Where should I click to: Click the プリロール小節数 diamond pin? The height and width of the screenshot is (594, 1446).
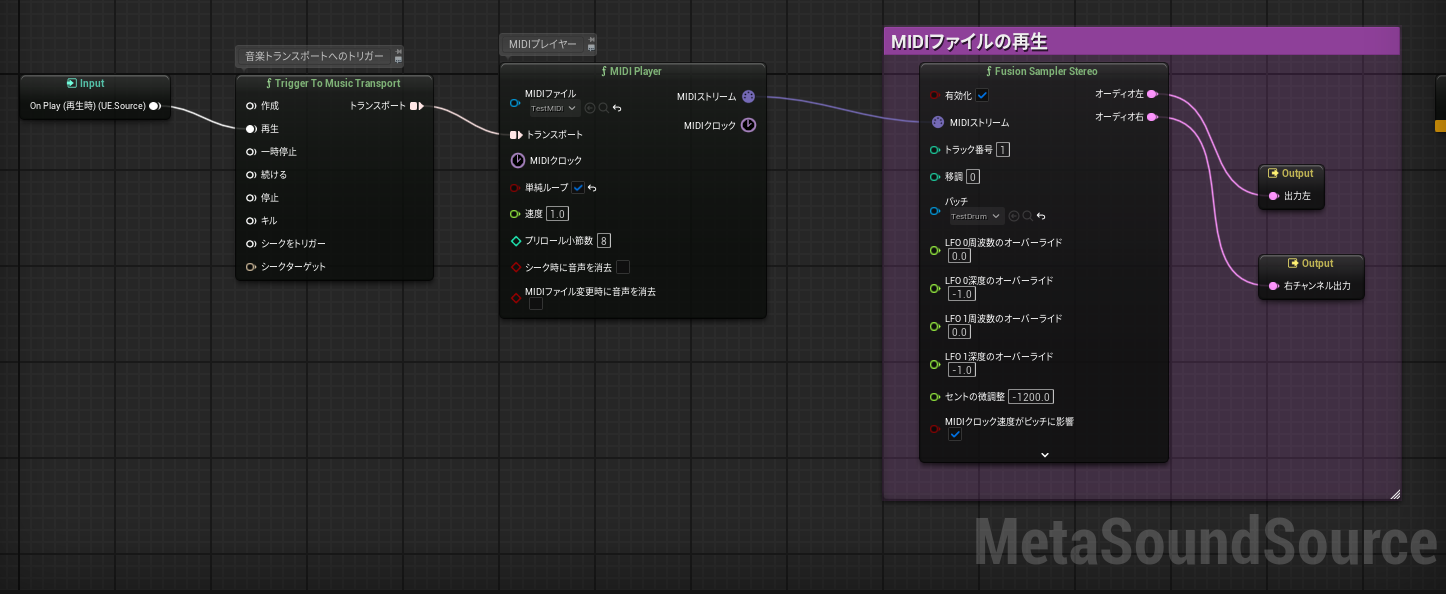tap(516, 241)
